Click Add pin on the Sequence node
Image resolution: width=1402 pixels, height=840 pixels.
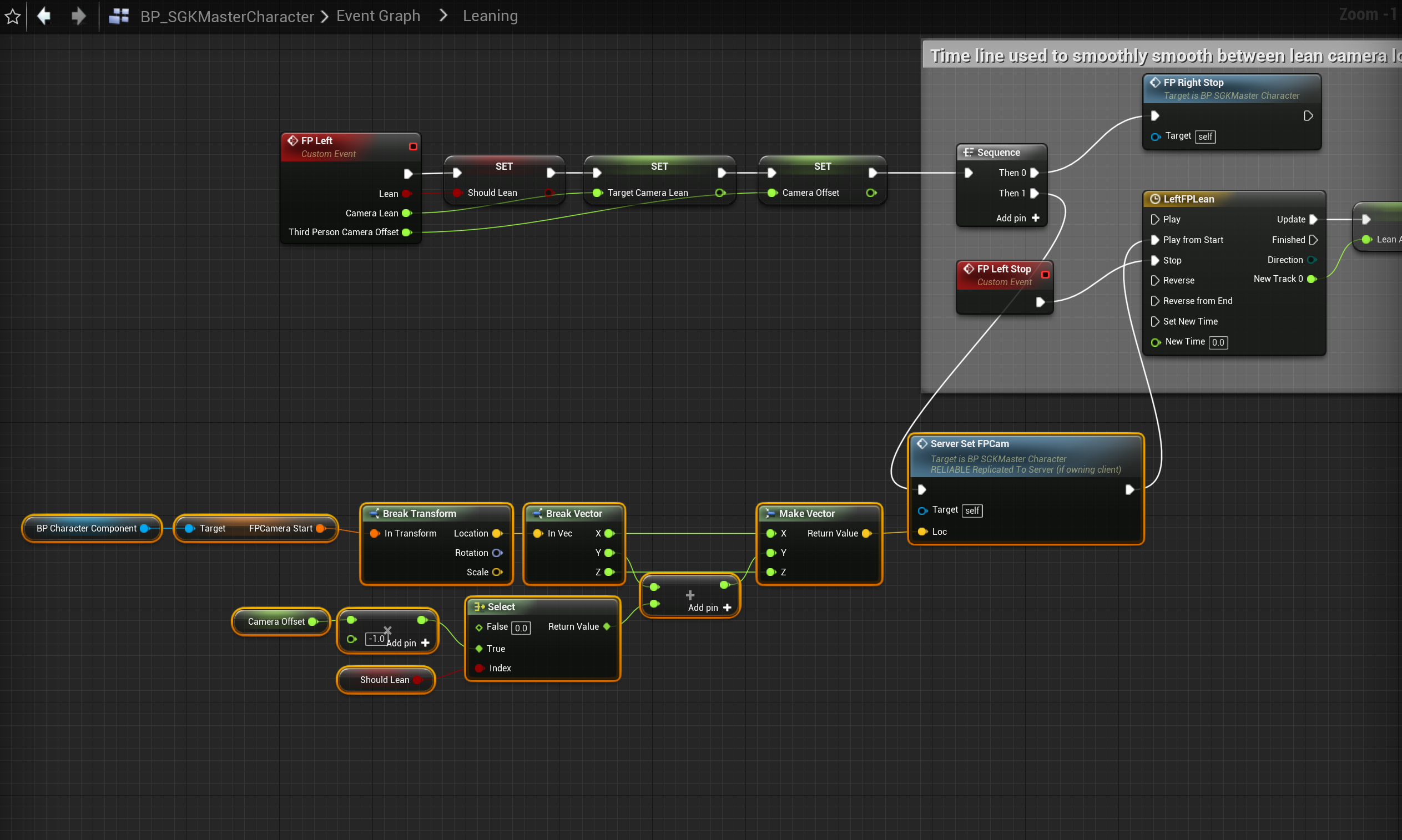(x=1017, y=218)
